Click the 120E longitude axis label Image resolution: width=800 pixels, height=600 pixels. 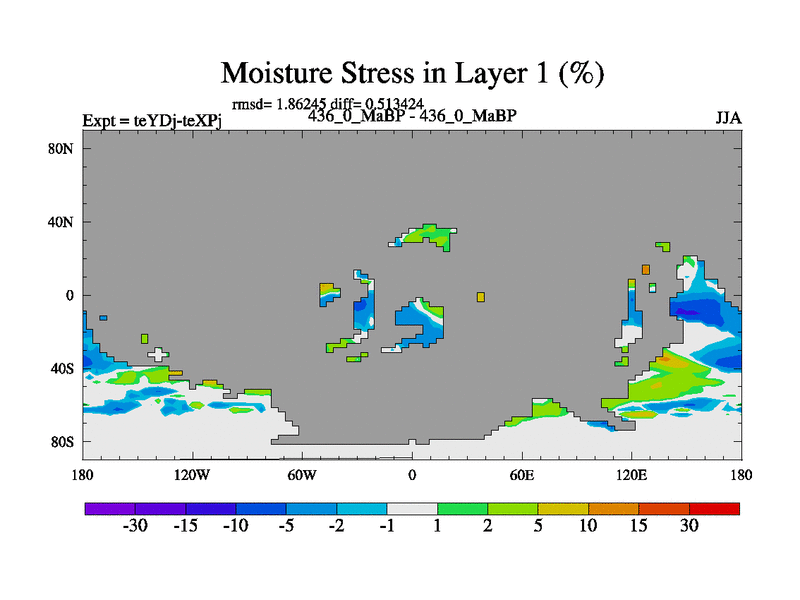tap(632, 474)
